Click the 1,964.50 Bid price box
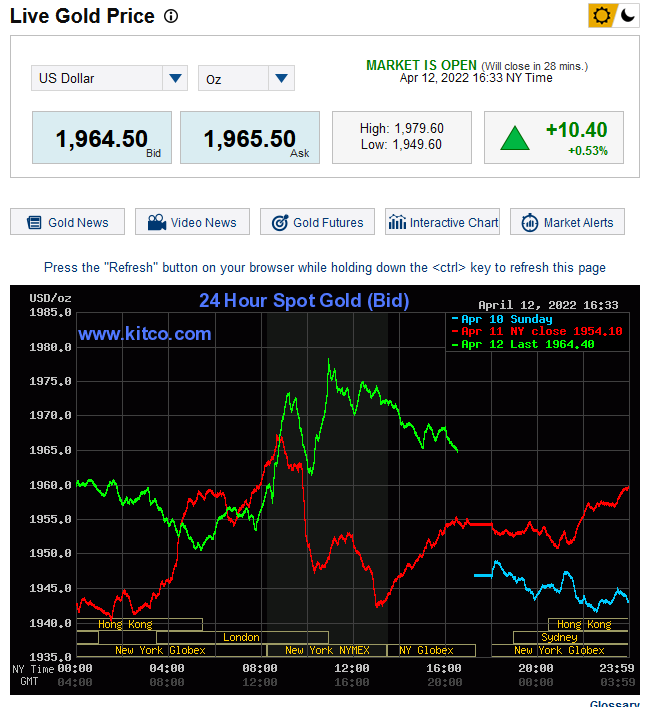The height and width of the screenshot is (707, 653). [102, 138]
